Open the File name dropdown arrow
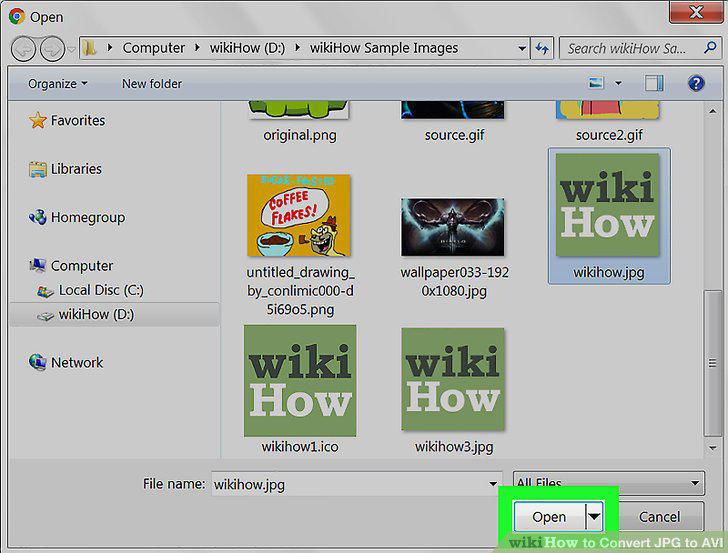Image resolution: width=728 pixels, height=553 pixels. click(x=493, y=484)
